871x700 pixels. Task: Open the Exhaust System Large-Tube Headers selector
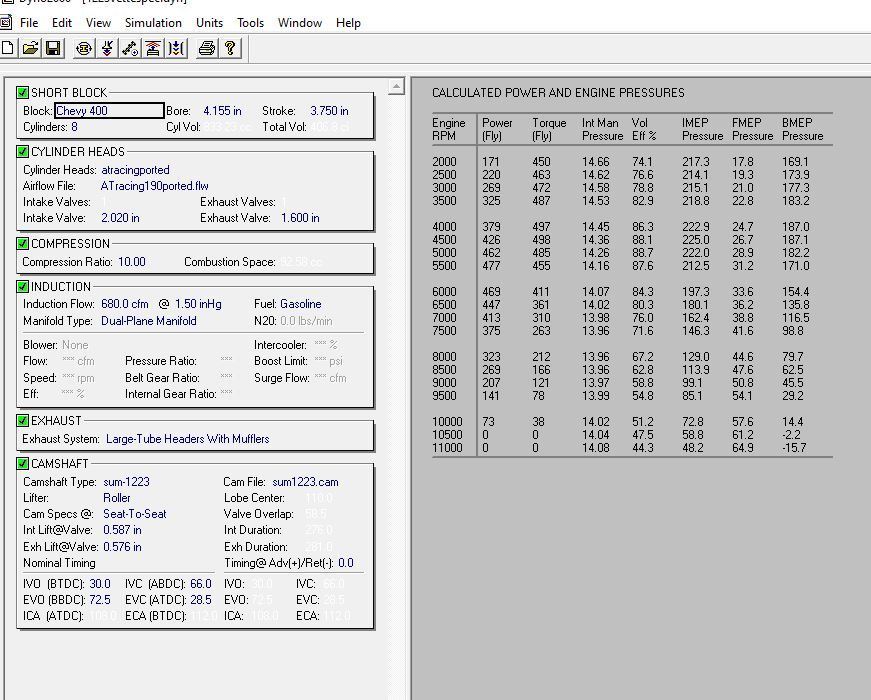[187, 439]
